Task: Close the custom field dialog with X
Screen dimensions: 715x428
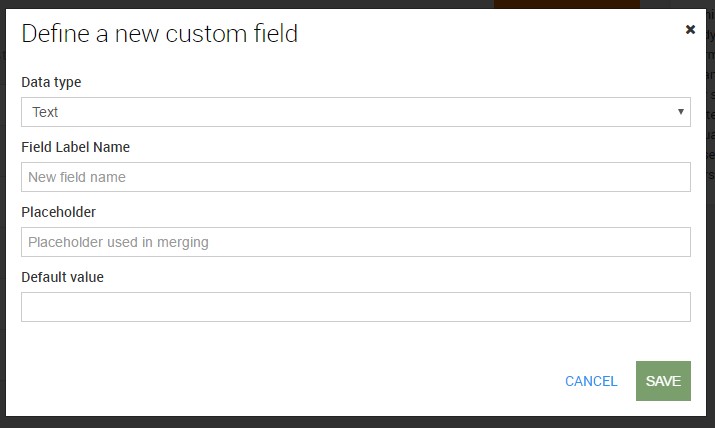Action: pyautogui.click(x=690, y=30)
